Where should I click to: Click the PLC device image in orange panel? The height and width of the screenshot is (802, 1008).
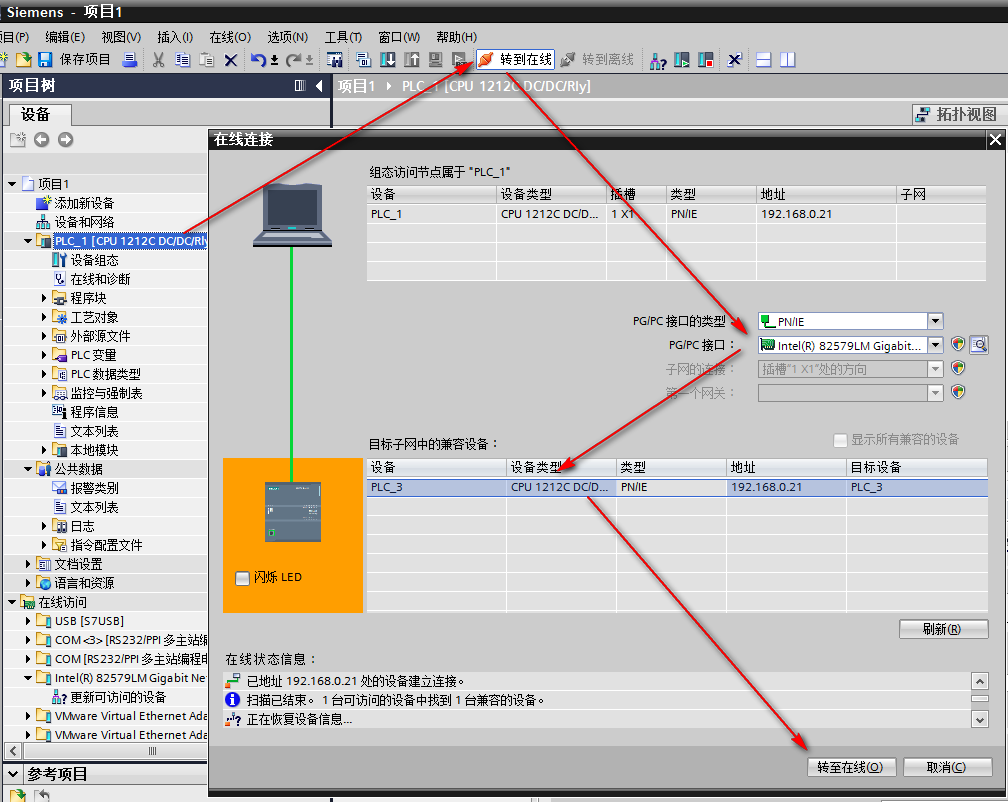[x=292, y=512]
